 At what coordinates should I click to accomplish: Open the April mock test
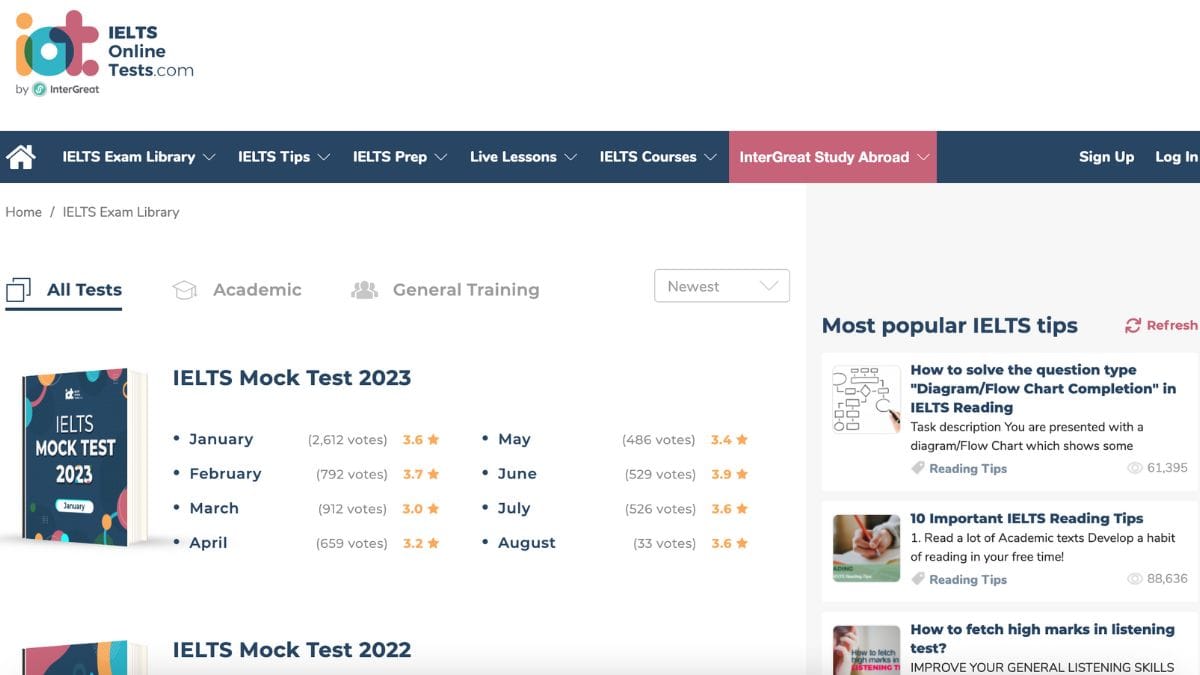(208, 543)
